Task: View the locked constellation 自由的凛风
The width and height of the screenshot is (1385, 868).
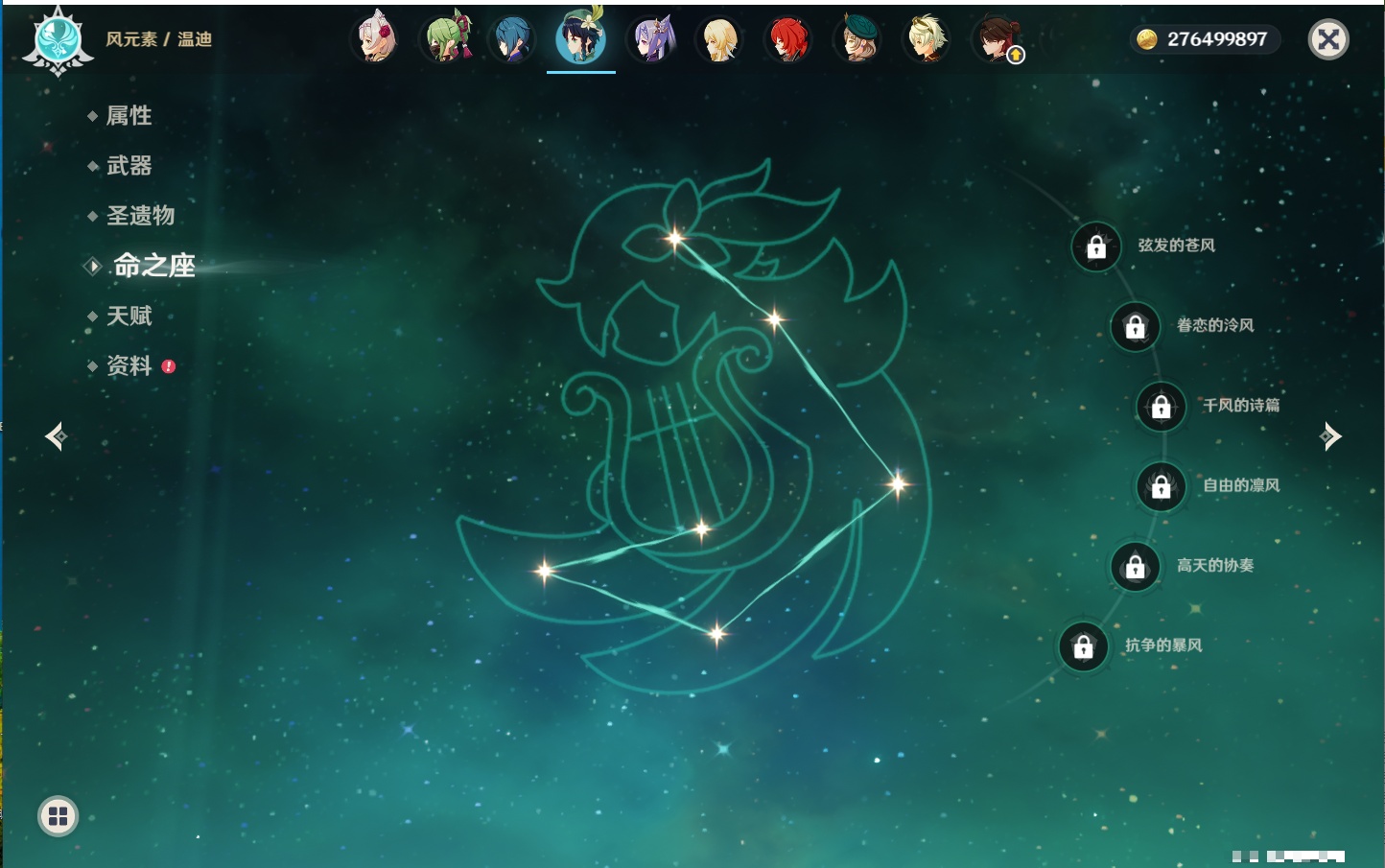Action: (x=1162, y=486)
